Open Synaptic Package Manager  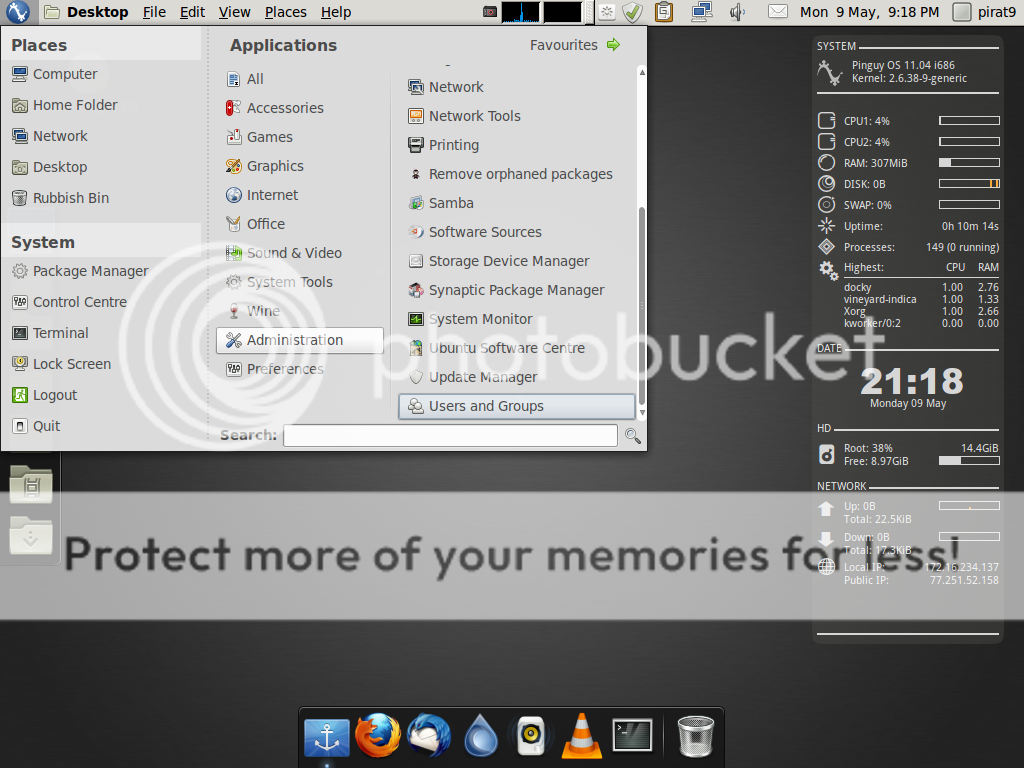click(516, 290)
